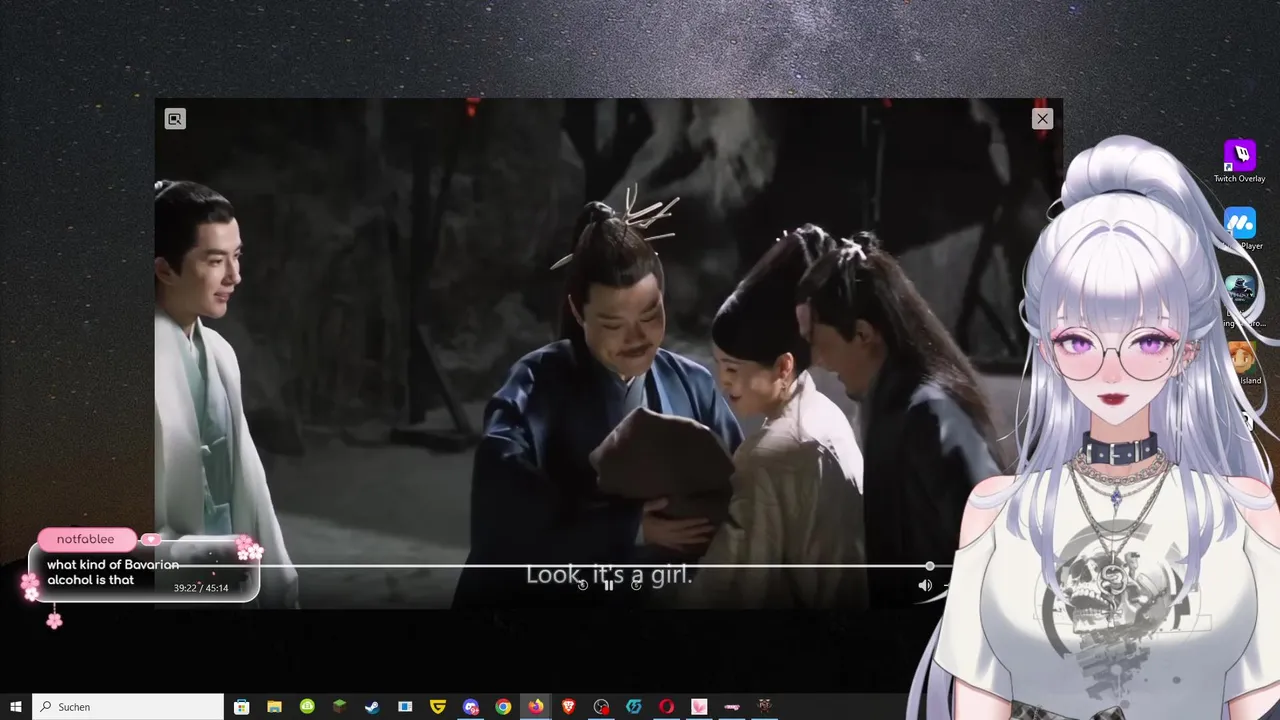Click the chat message about Bavarian alcohol
This screenshot has width=1280, height=720.
click(x=112, y=572)
